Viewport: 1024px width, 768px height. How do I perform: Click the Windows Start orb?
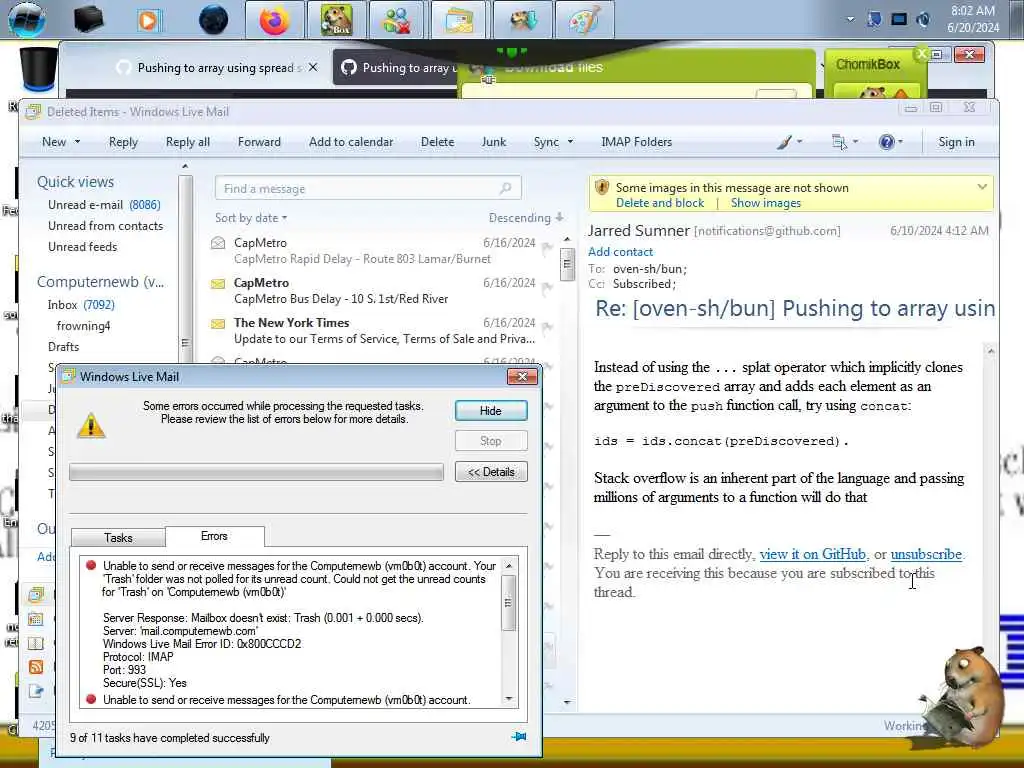click(x=27, y=20)
